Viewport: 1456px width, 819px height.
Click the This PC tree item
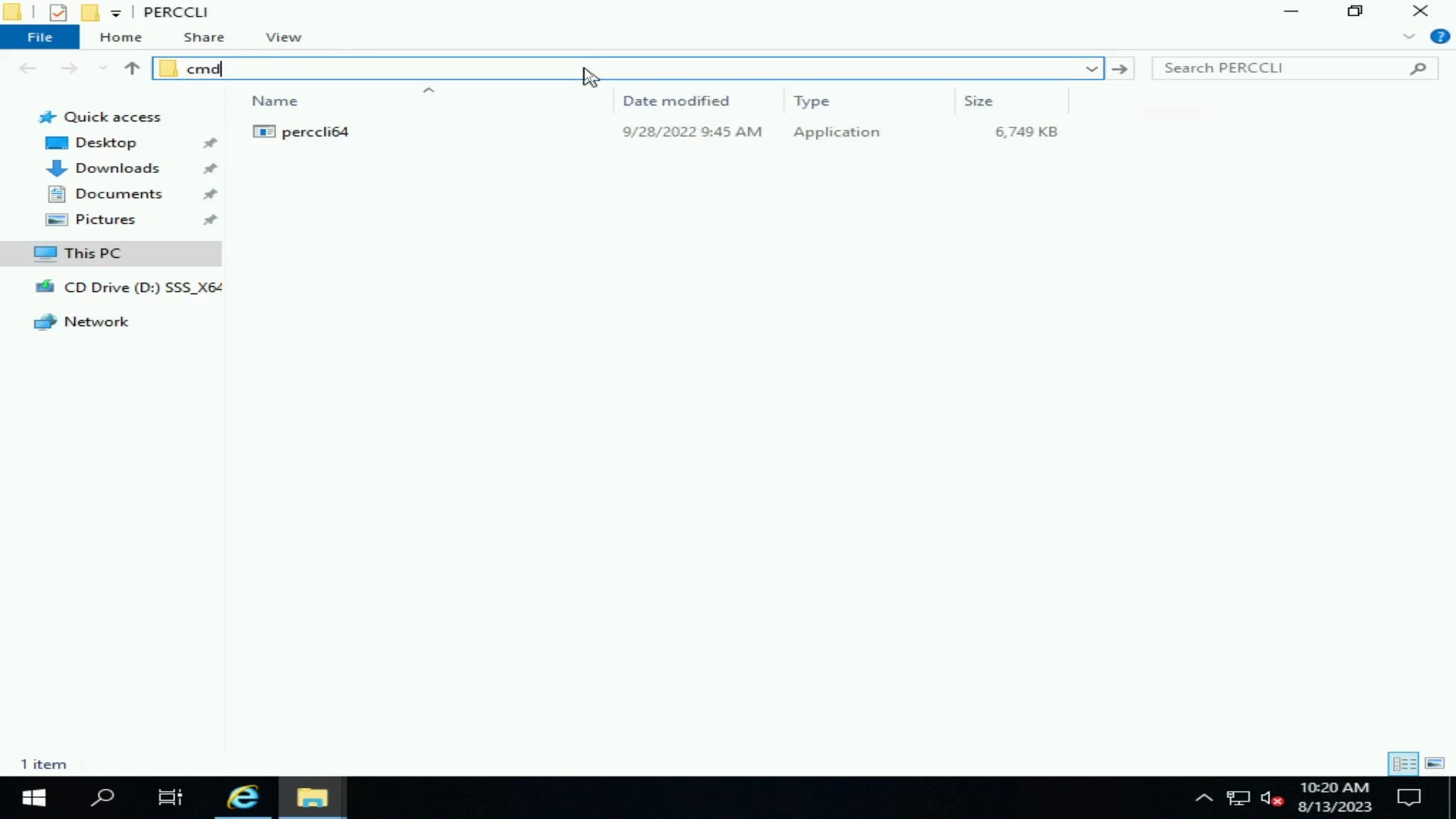point(92,253)
